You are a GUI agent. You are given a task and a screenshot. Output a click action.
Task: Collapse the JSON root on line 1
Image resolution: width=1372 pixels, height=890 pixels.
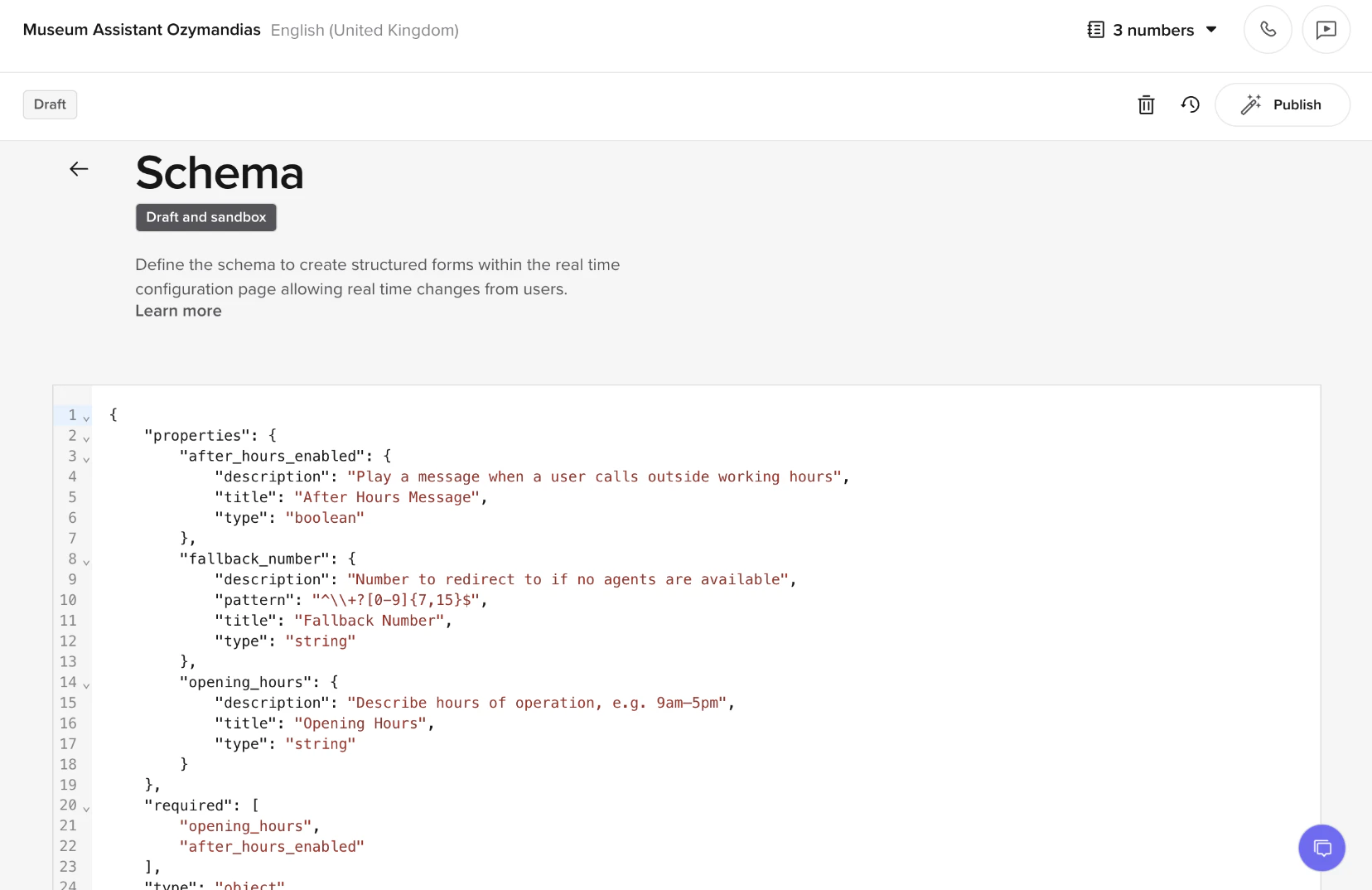tap(85, 417)
